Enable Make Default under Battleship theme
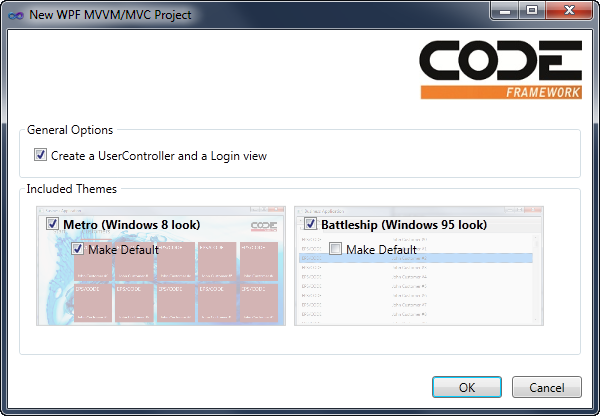 (336, 249)
